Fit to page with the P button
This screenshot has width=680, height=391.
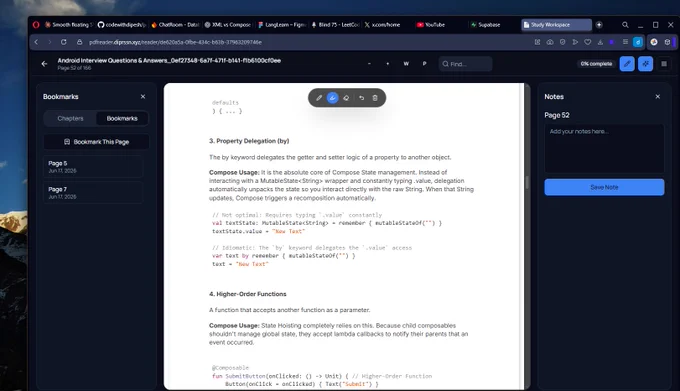[424, 64]
